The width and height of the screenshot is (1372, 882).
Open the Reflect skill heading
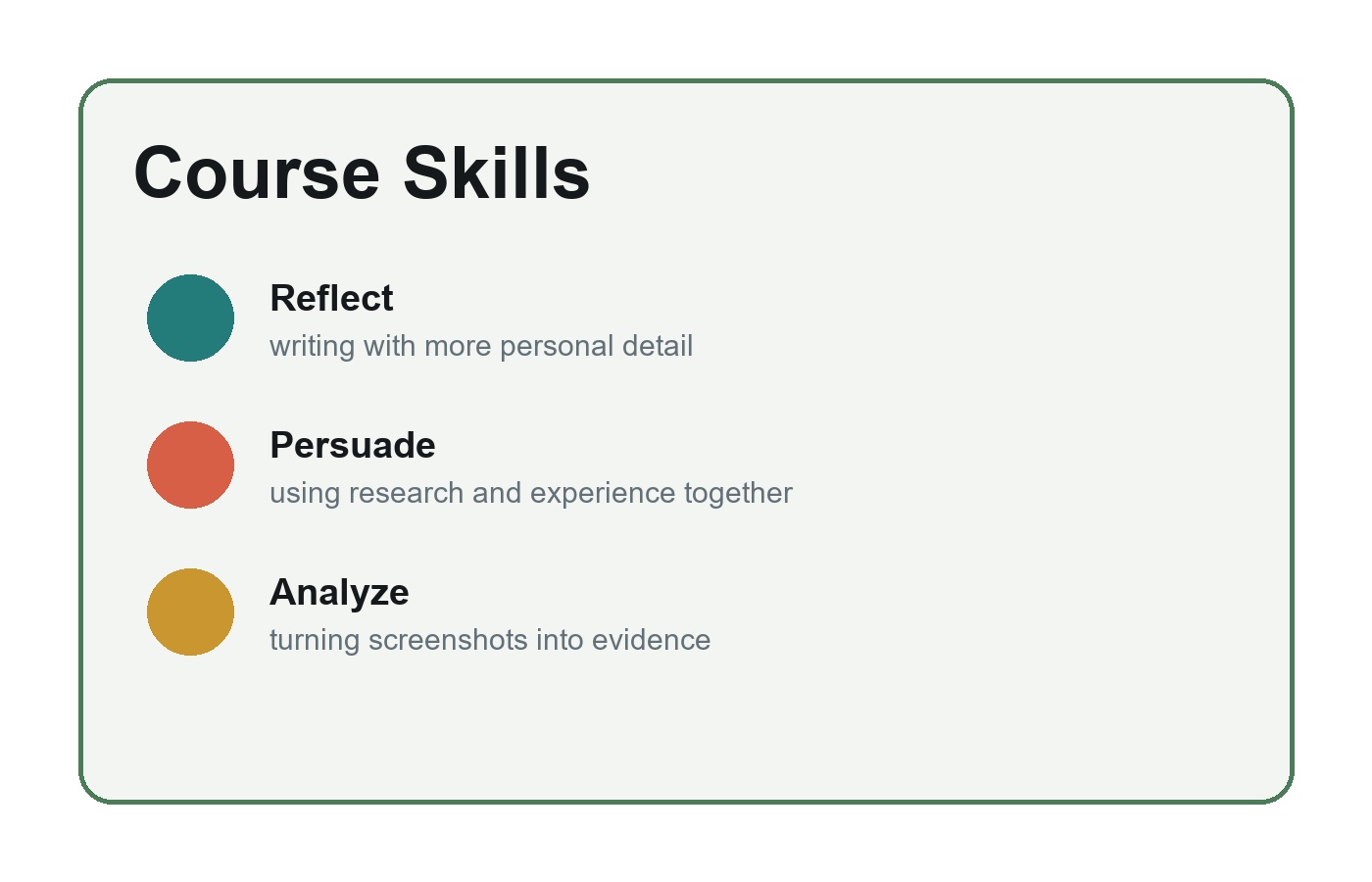coord(331,298)
